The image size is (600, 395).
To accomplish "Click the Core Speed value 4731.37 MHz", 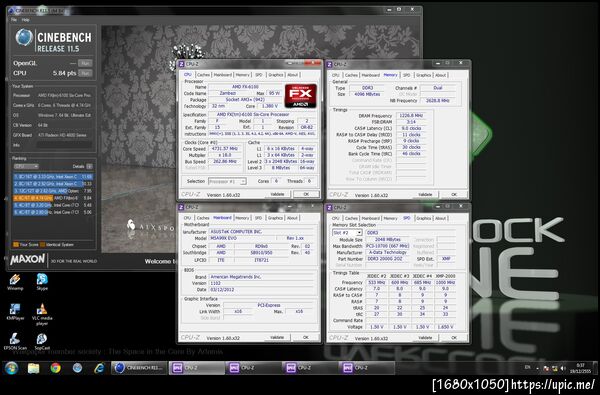I will coord(224,149).
